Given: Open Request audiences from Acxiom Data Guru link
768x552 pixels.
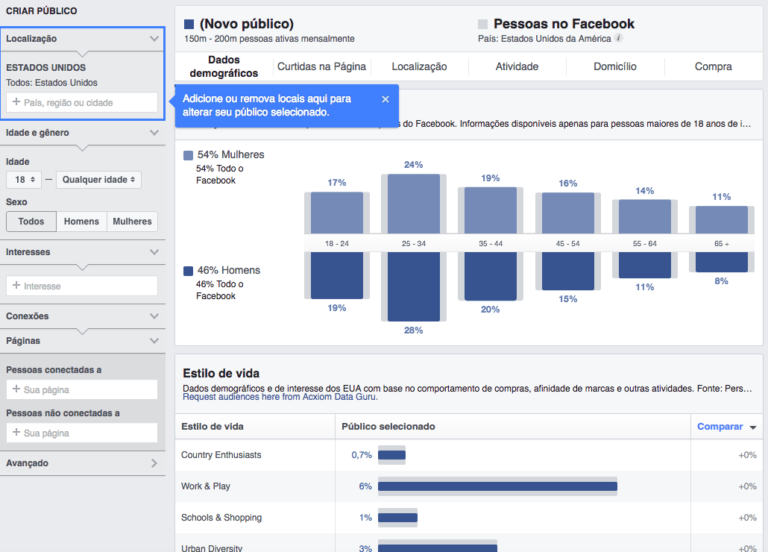Looking at the screenshot, I should (280, 397).
